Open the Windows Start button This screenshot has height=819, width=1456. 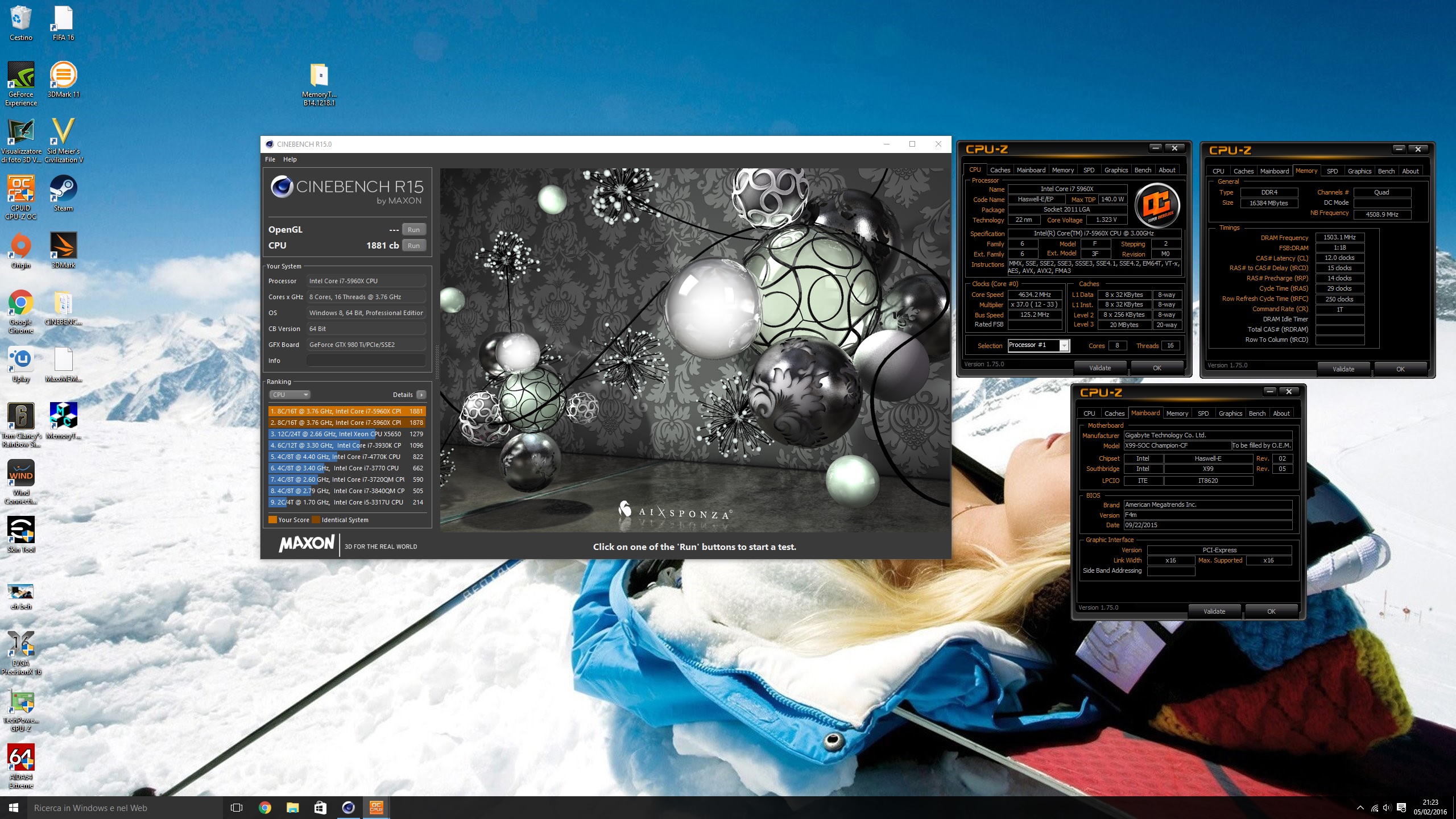14,808
